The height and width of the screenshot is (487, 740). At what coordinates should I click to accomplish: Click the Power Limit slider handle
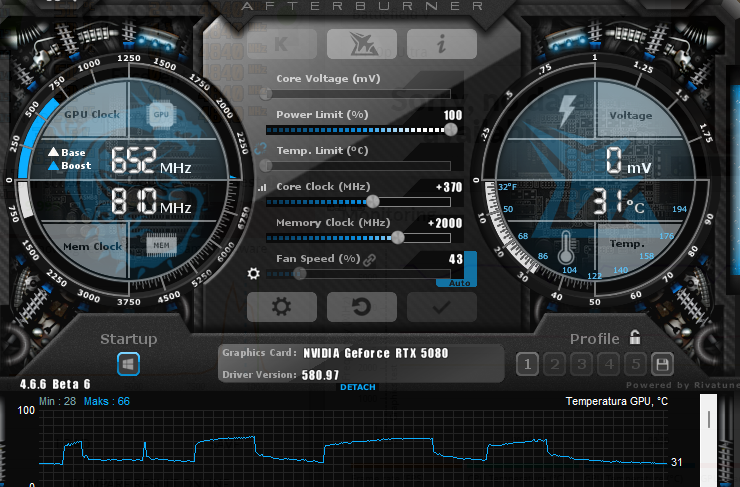451,129
